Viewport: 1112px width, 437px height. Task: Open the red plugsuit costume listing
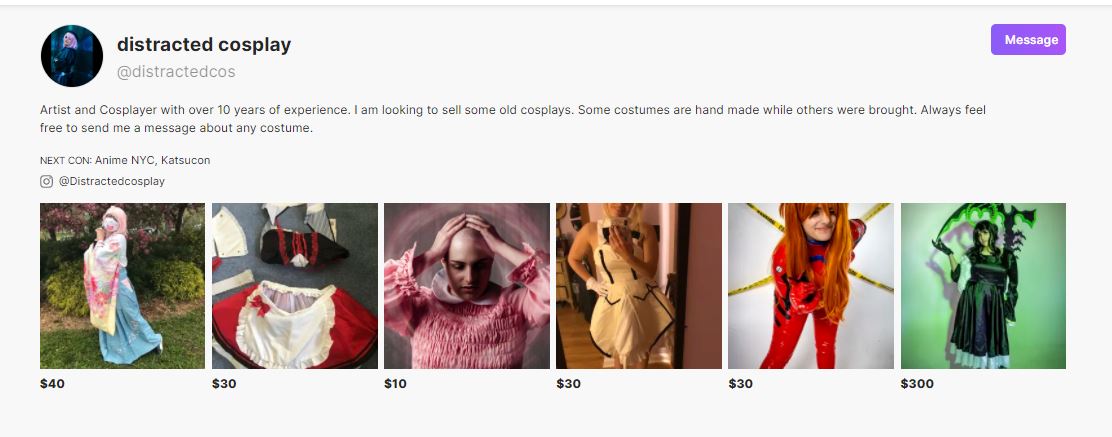811,286
